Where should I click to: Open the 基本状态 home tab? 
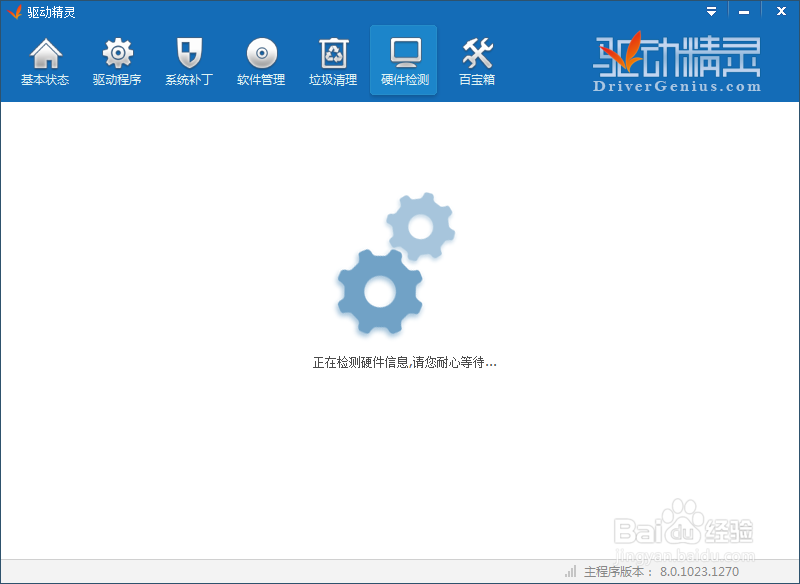[x=45, y=60]
